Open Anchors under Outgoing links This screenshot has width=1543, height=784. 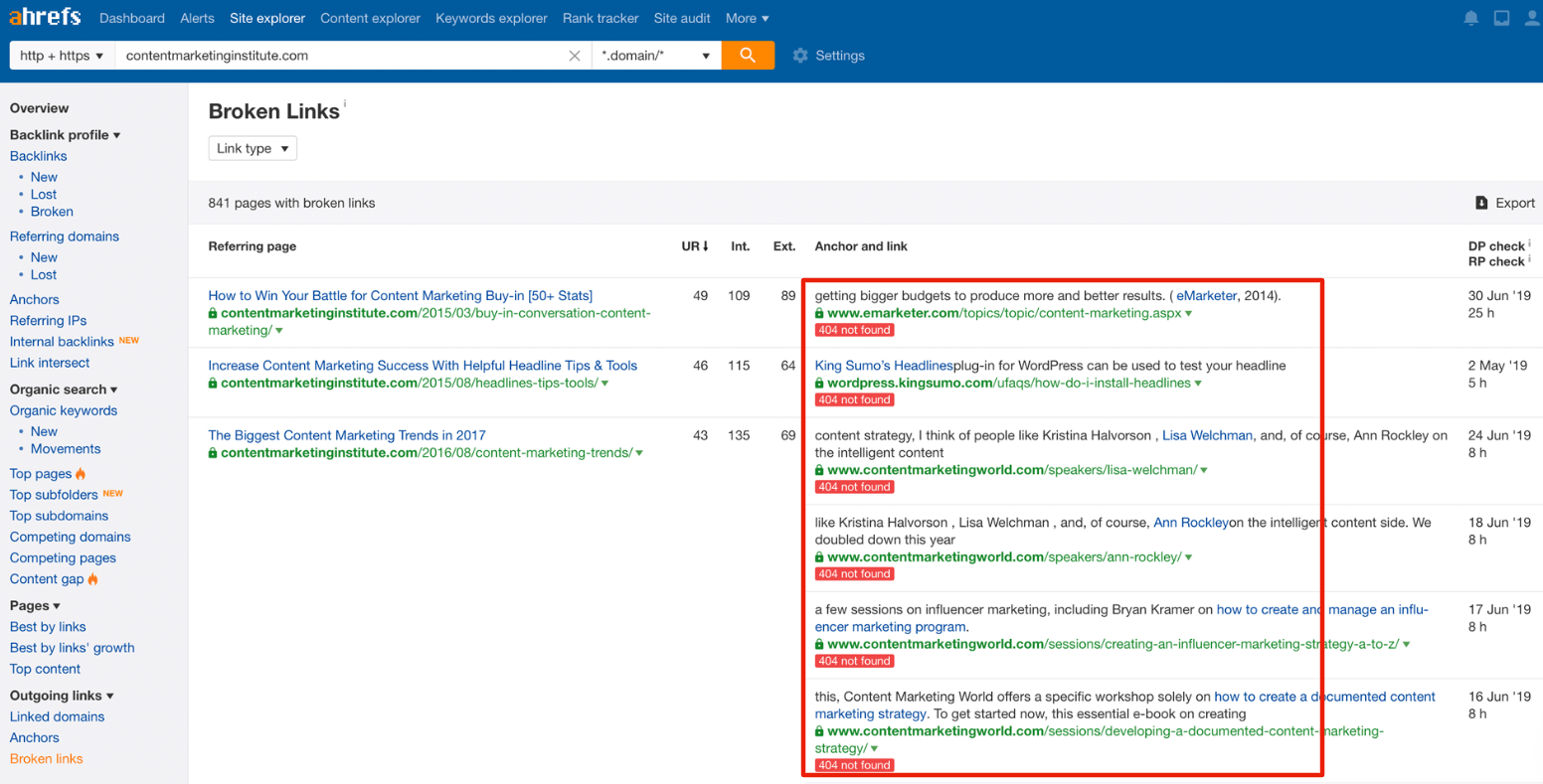coord(35,737)
